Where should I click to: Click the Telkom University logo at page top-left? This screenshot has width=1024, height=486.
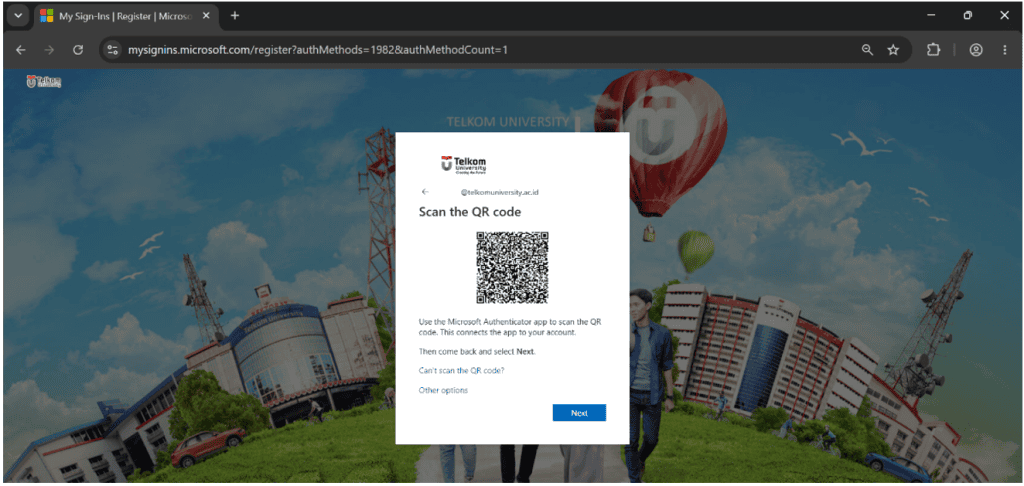44,82
